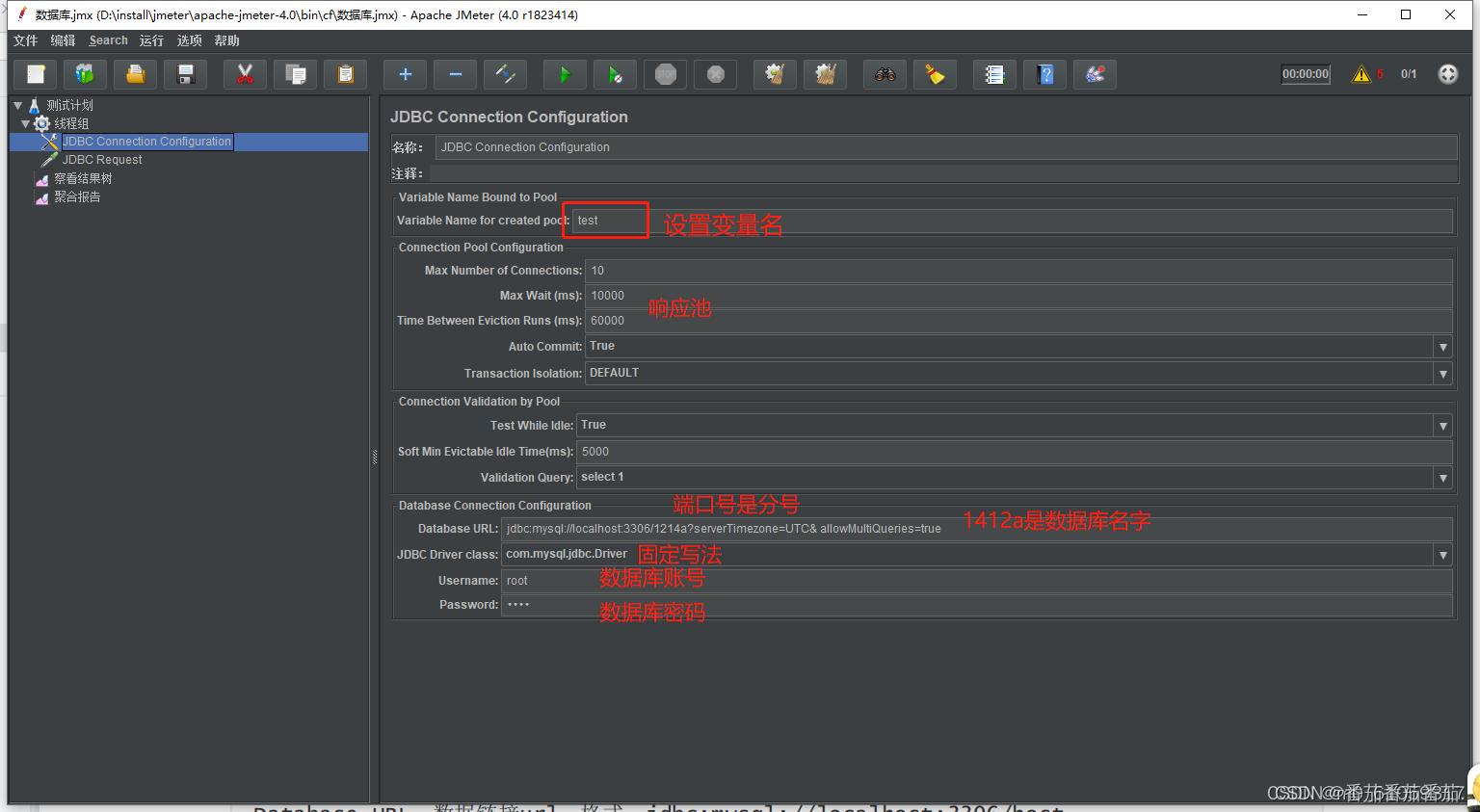Click the Open file folder icon
The width and height of the screenshot is (1480, 812).
[x=136, y=74]
